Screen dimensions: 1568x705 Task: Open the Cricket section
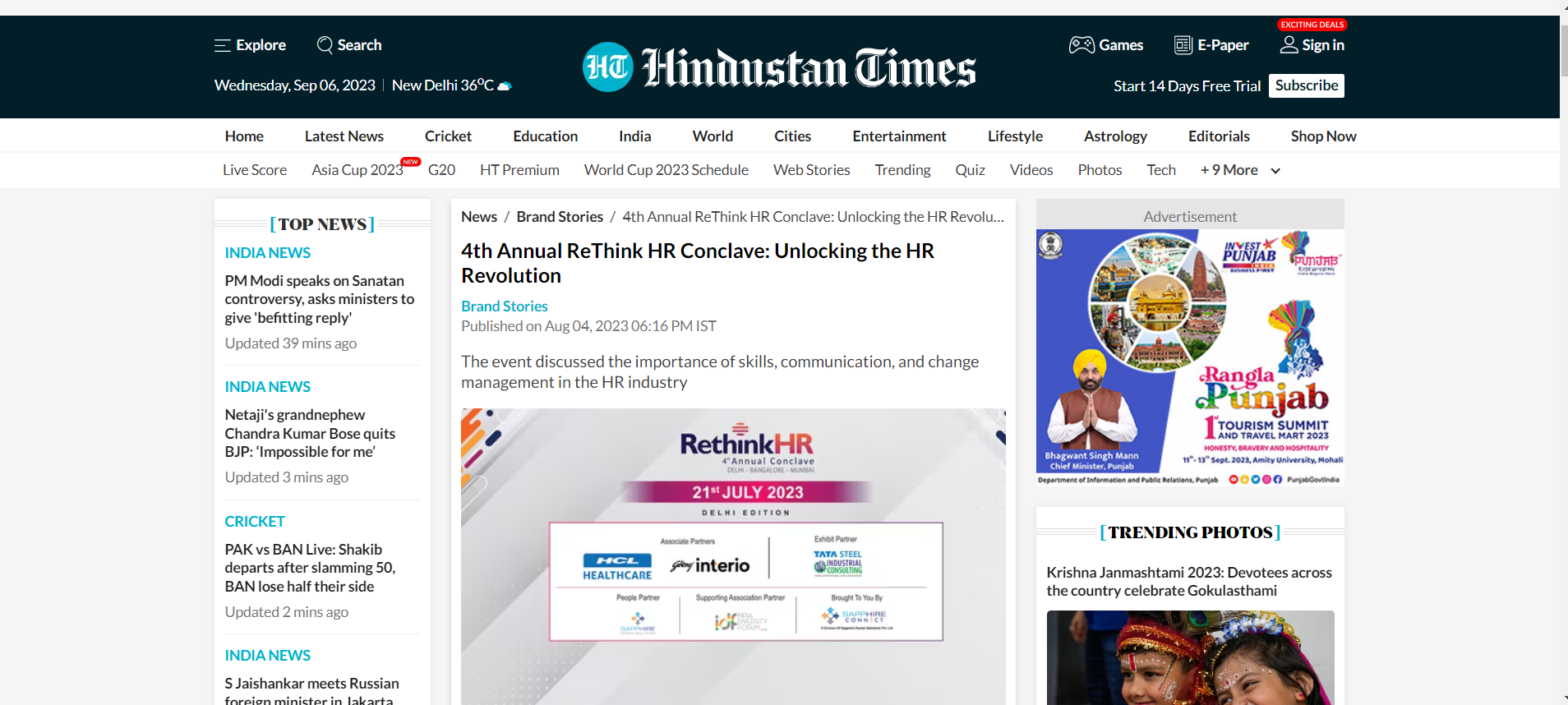[448, 136]
